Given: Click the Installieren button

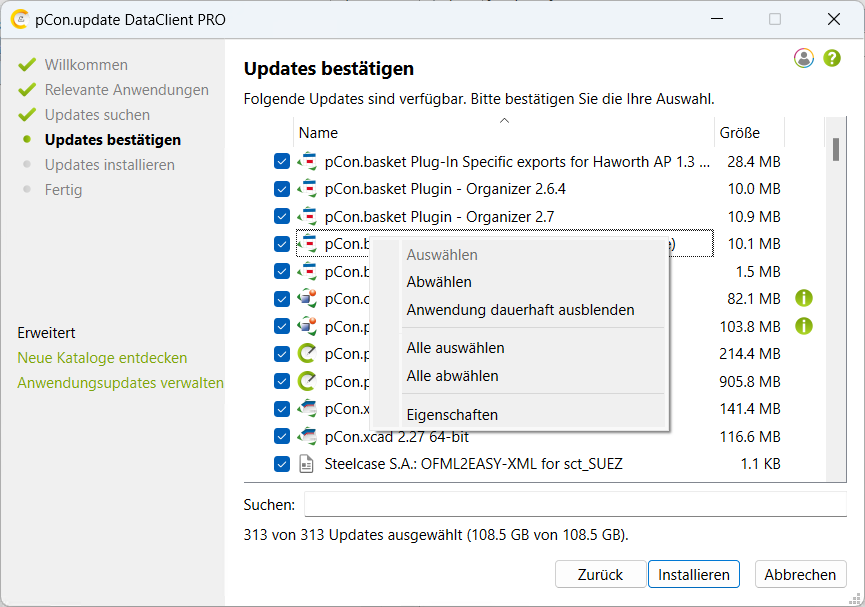Looking at the screenshot, I should pos(693,574).
